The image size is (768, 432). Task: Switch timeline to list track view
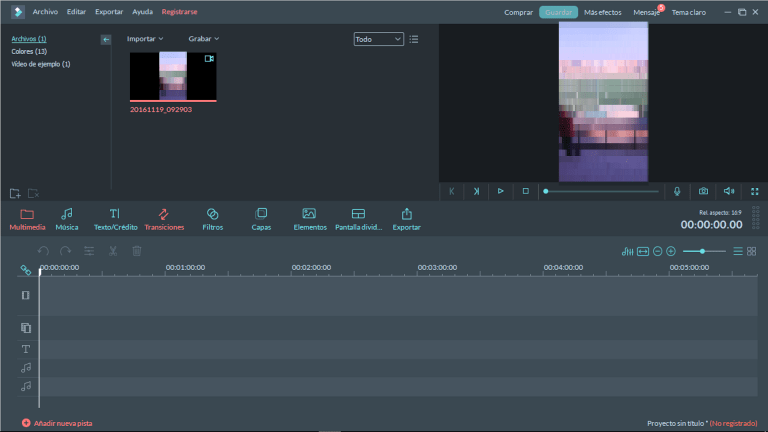pyautogui.click(x=738, y=251)
